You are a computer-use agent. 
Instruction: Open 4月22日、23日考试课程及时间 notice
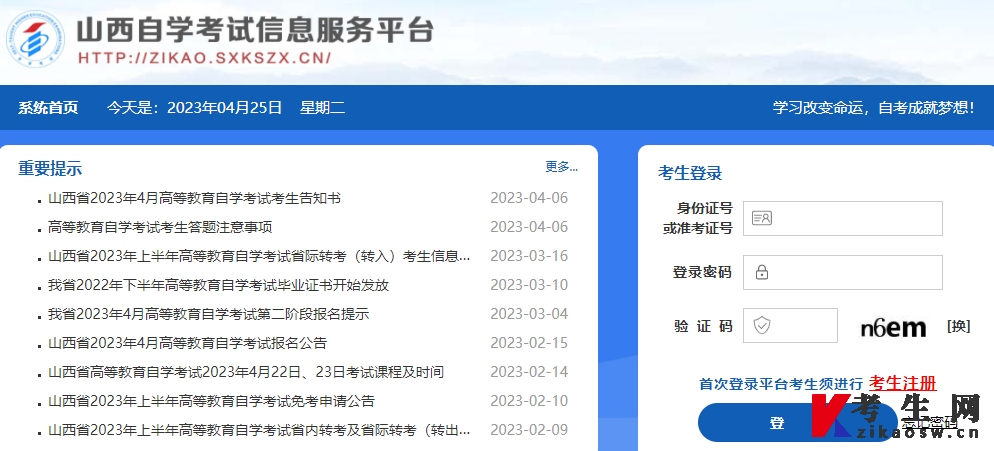(245, 372)
